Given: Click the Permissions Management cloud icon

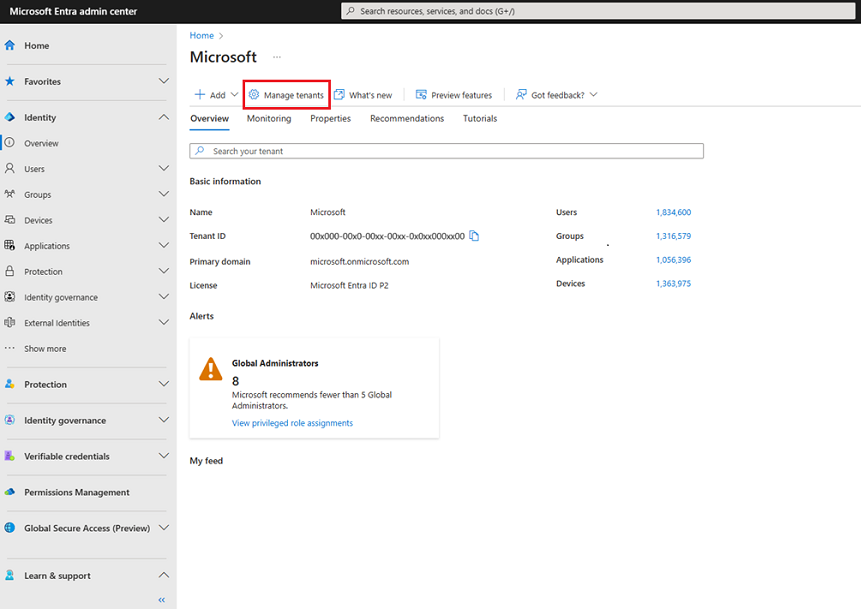Looking at the screenshot, I should tap(10, 492).
